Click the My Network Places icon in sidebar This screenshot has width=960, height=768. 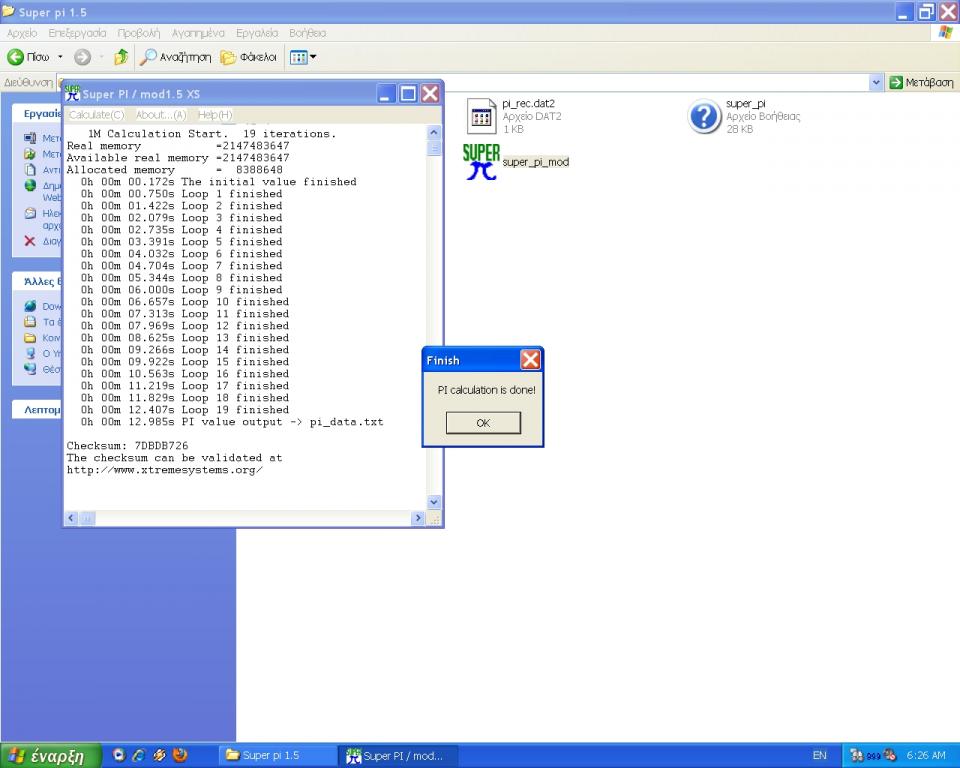(30, 369)
